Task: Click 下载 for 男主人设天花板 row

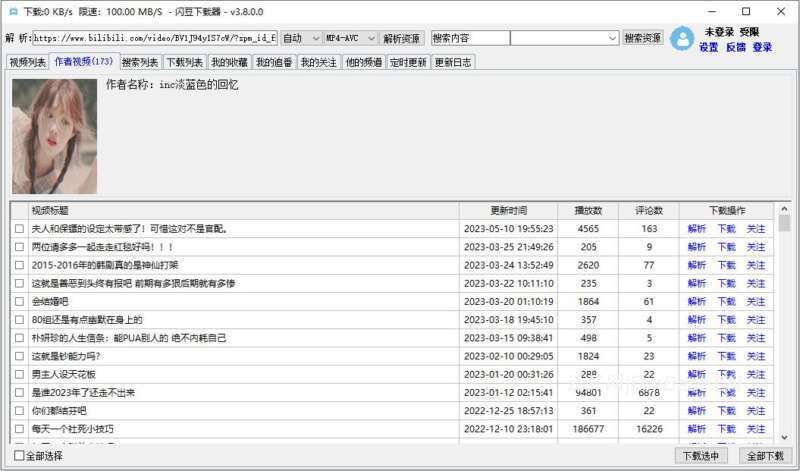Action: [x=727, y=375]
